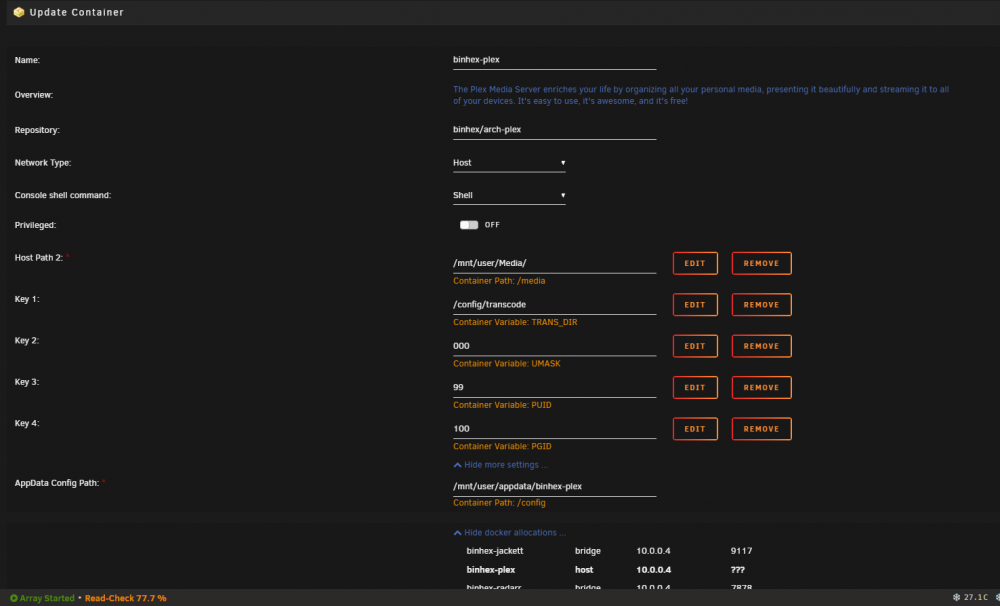This screenshot has width=1000, height=606.
Task: Click the Name field containing binhex-plex
Action: (x=554, y=60)
